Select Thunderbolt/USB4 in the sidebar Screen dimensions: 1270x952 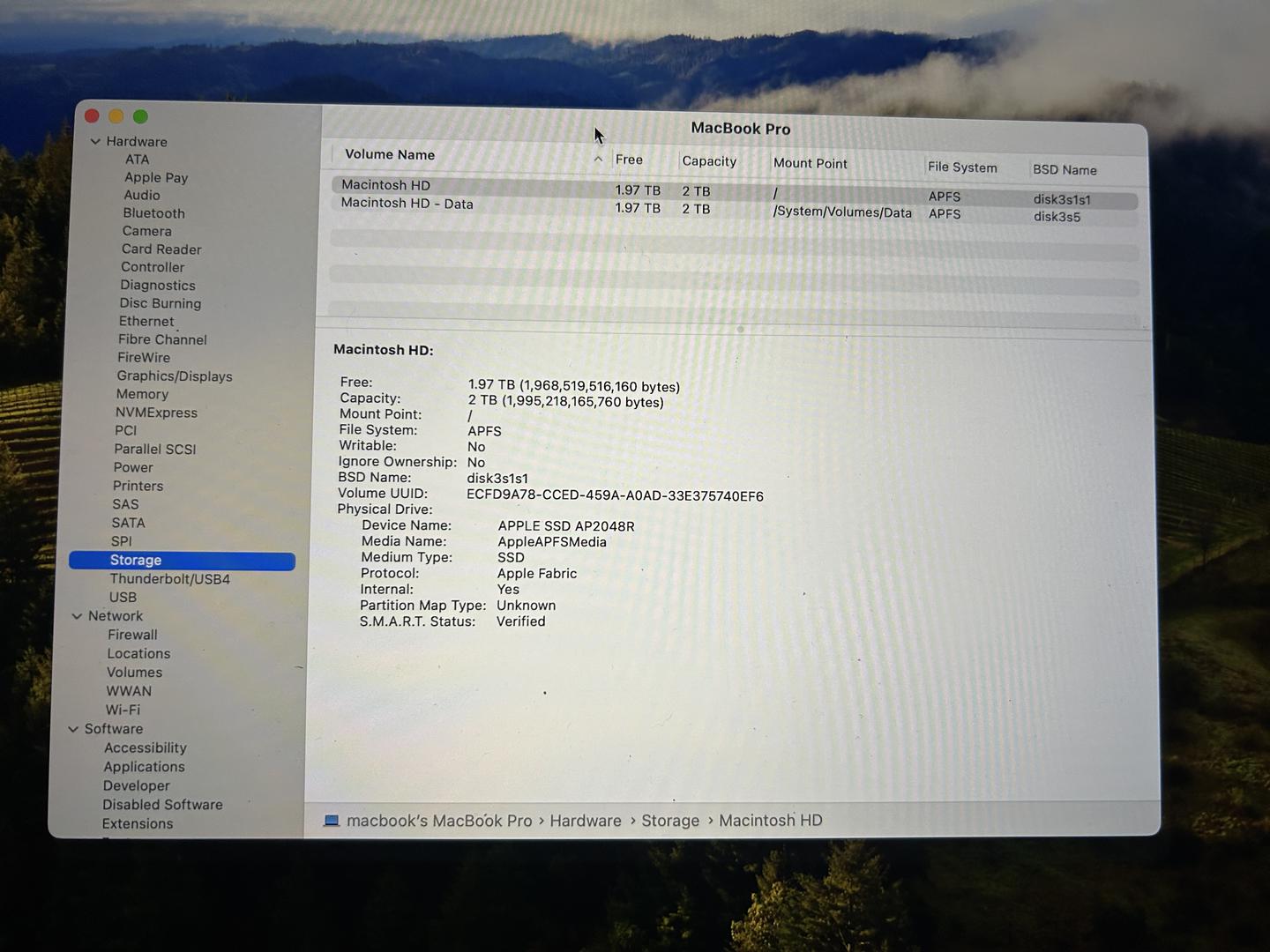[x=169, y=579]
